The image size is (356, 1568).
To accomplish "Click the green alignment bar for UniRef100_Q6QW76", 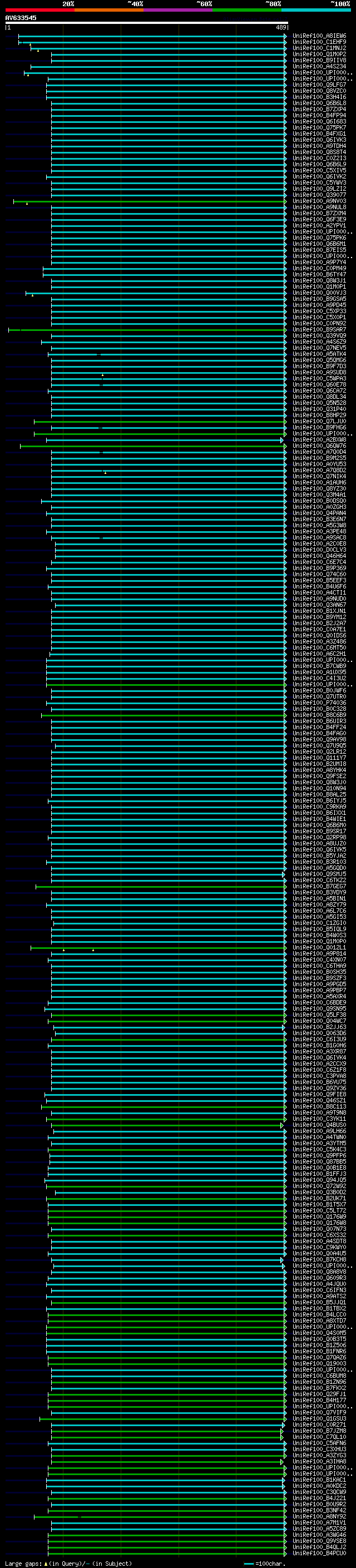I will (x=153, y=446).
